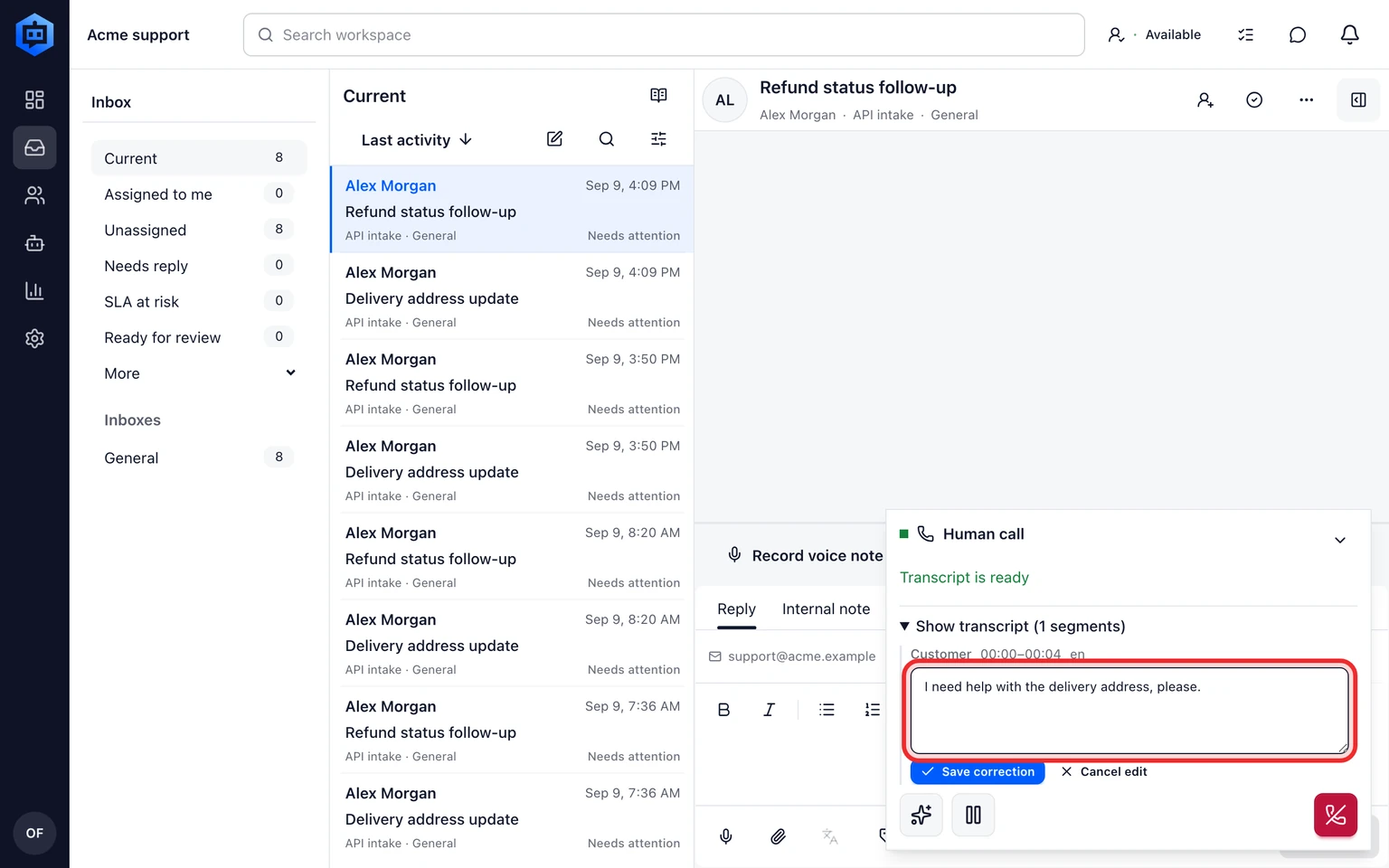
Task: Open Refund status follow-up from Sep 9, 8:20 AM
Action: coord(513,556)
